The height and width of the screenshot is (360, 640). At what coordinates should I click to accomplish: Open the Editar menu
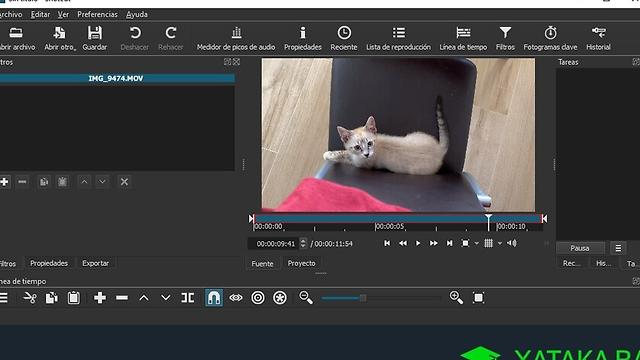40,14
